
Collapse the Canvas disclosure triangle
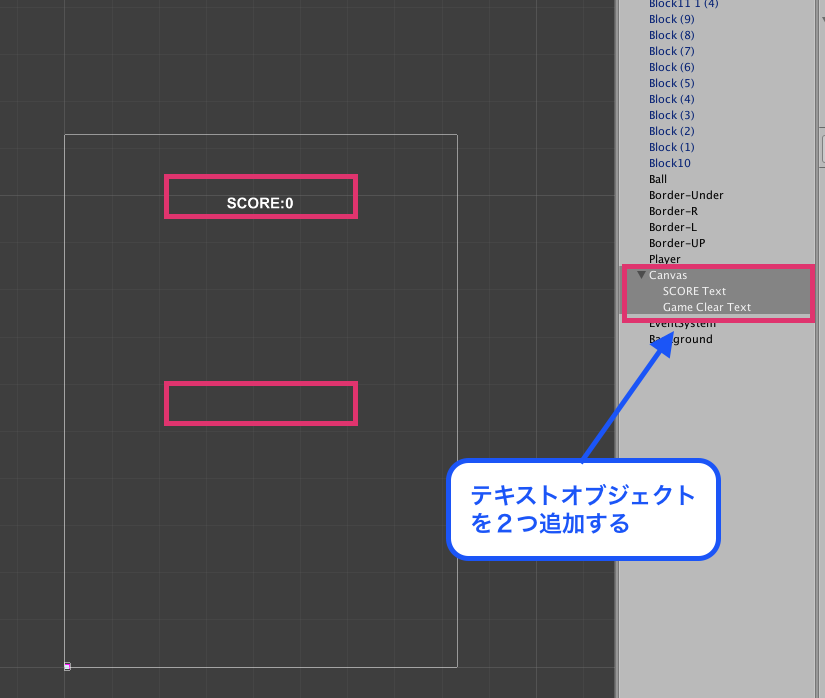642,275
